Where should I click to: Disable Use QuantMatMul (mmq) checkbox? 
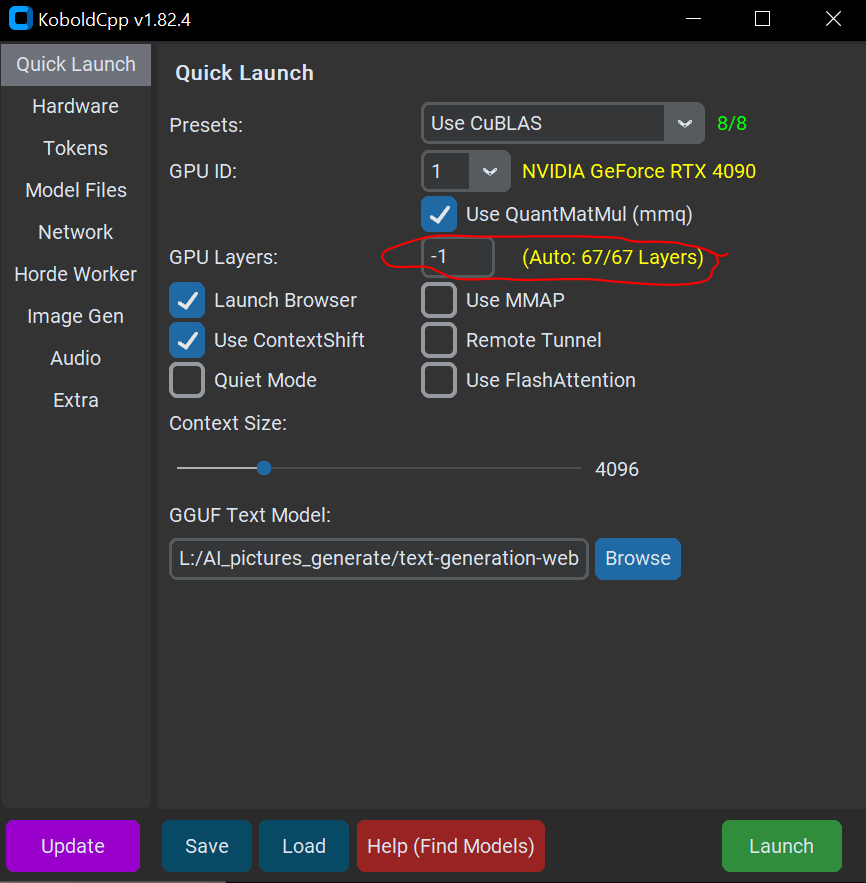[x=439, y=215]
